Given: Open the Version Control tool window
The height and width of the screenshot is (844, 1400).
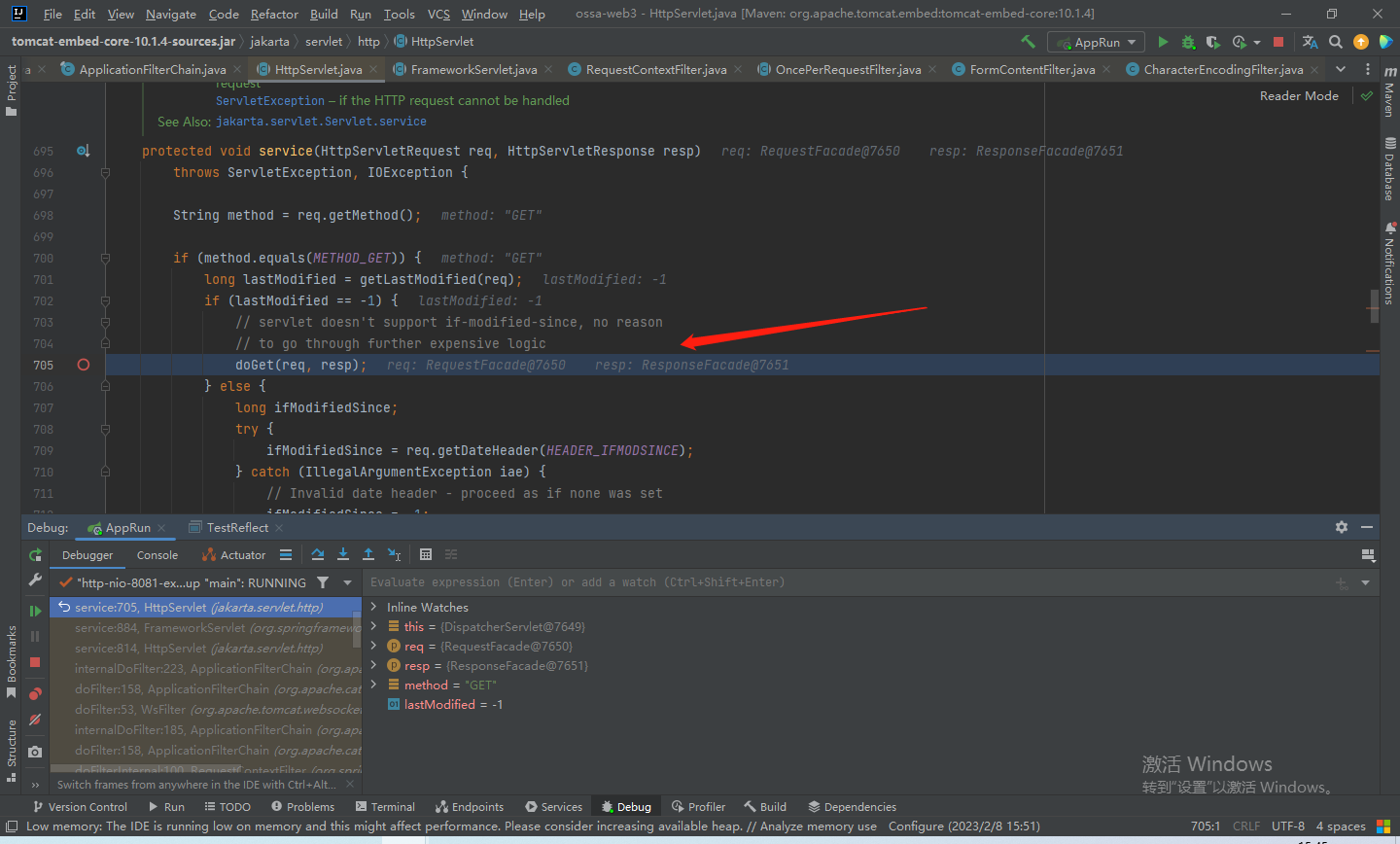Looking at the screenshot, I should (x=80, y=806).
